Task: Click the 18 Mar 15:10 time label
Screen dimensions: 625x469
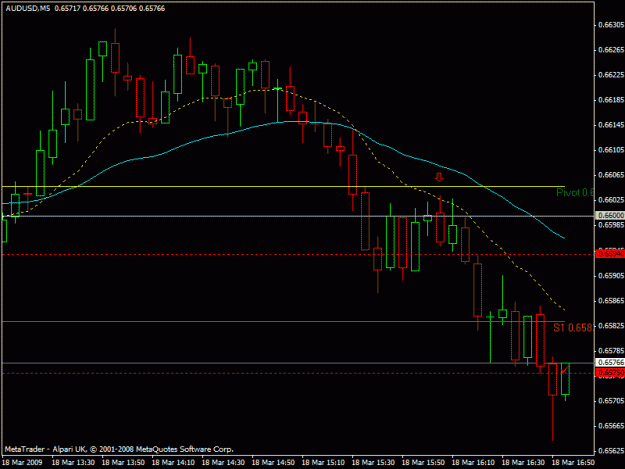Action: 323,463
